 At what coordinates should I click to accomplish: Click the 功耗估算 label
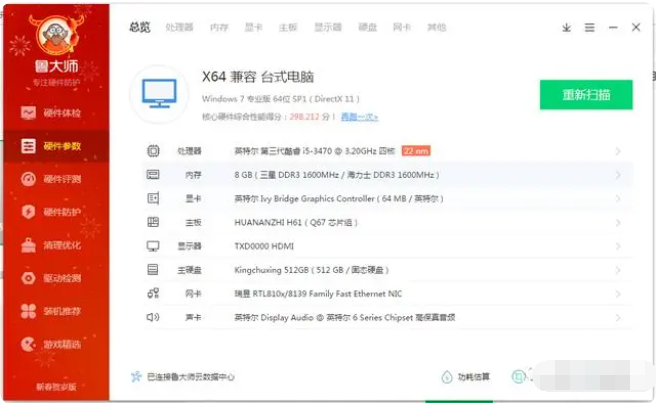(x=474, y=377)
